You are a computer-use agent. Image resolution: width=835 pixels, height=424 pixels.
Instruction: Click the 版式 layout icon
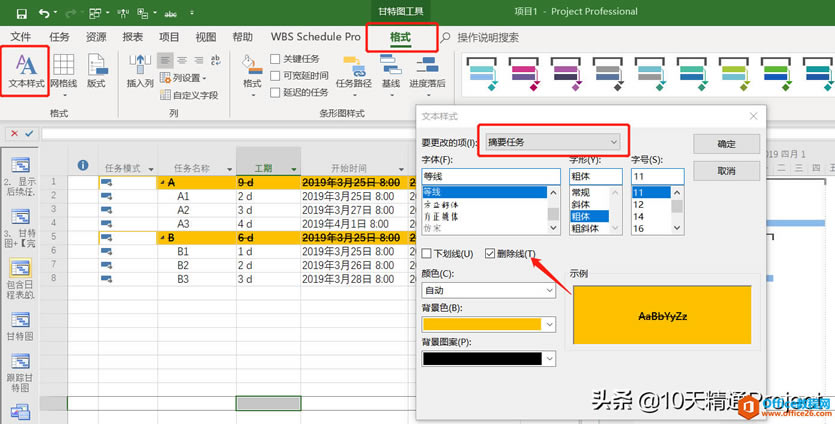pos(96,70)
